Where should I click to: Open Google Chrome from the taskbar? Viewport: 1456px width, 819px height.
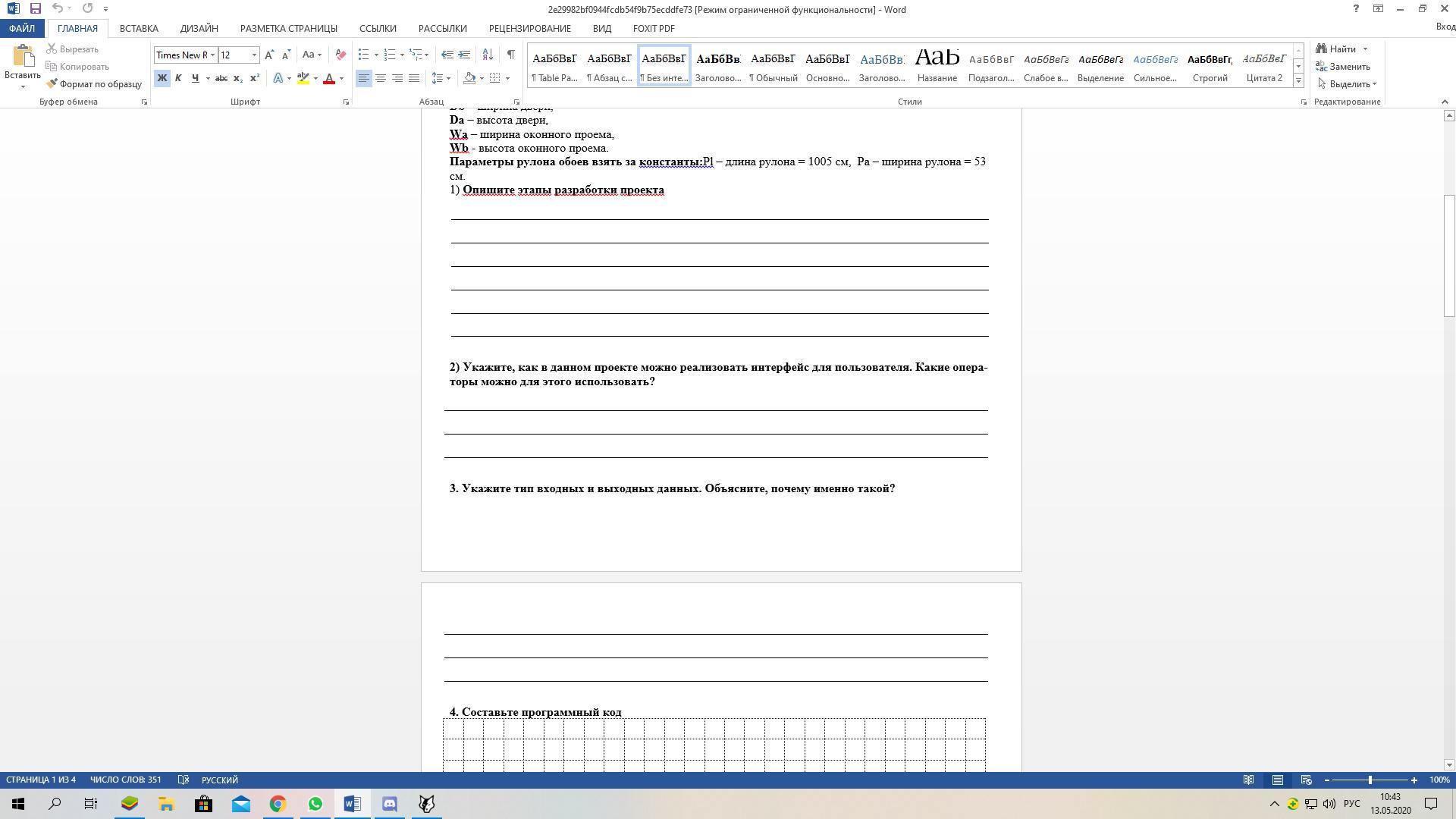pos(278,804)
